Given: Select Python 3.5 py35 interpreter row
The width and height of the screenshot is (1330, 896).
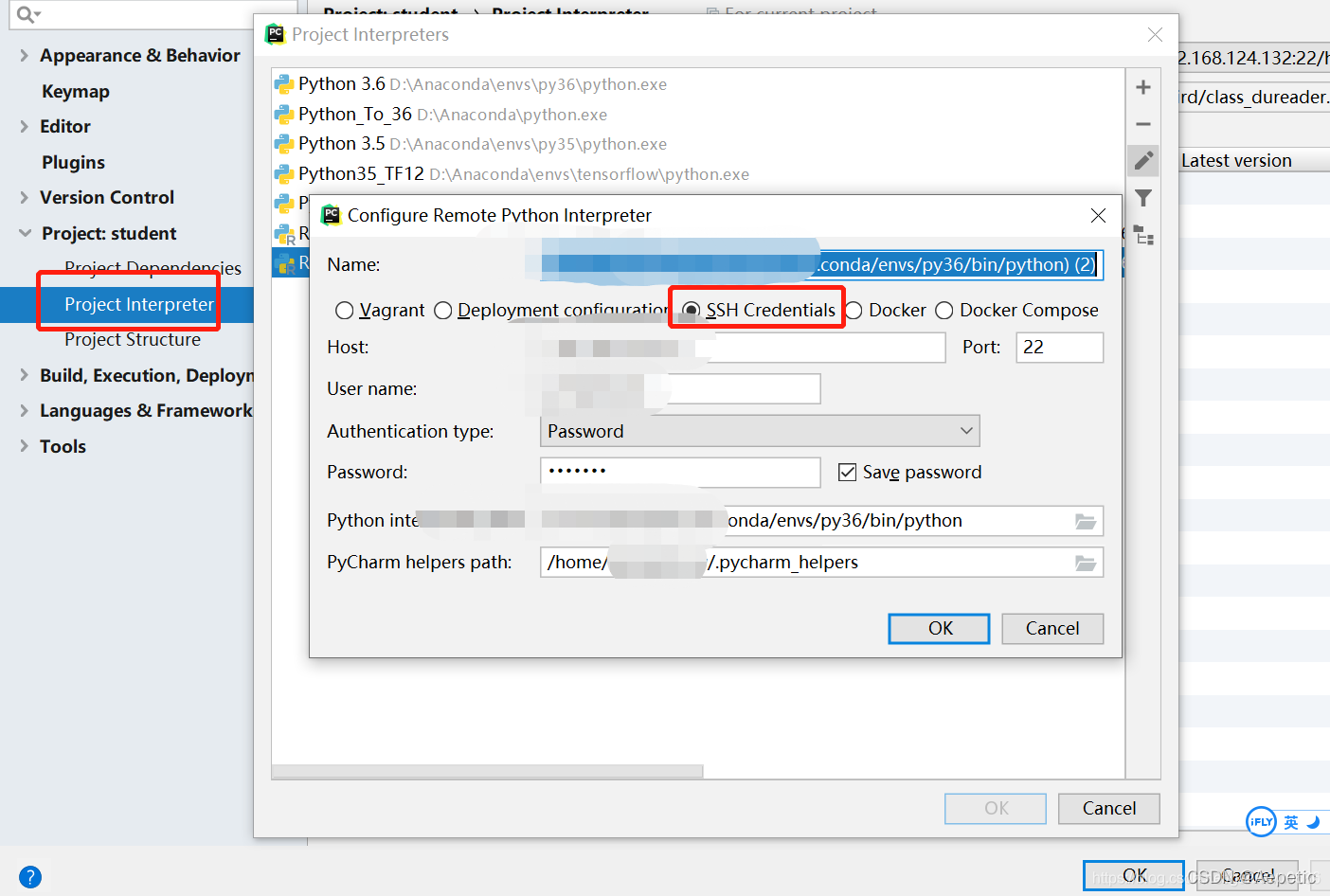Looking at the screenshot, I should tap(697, 144).
